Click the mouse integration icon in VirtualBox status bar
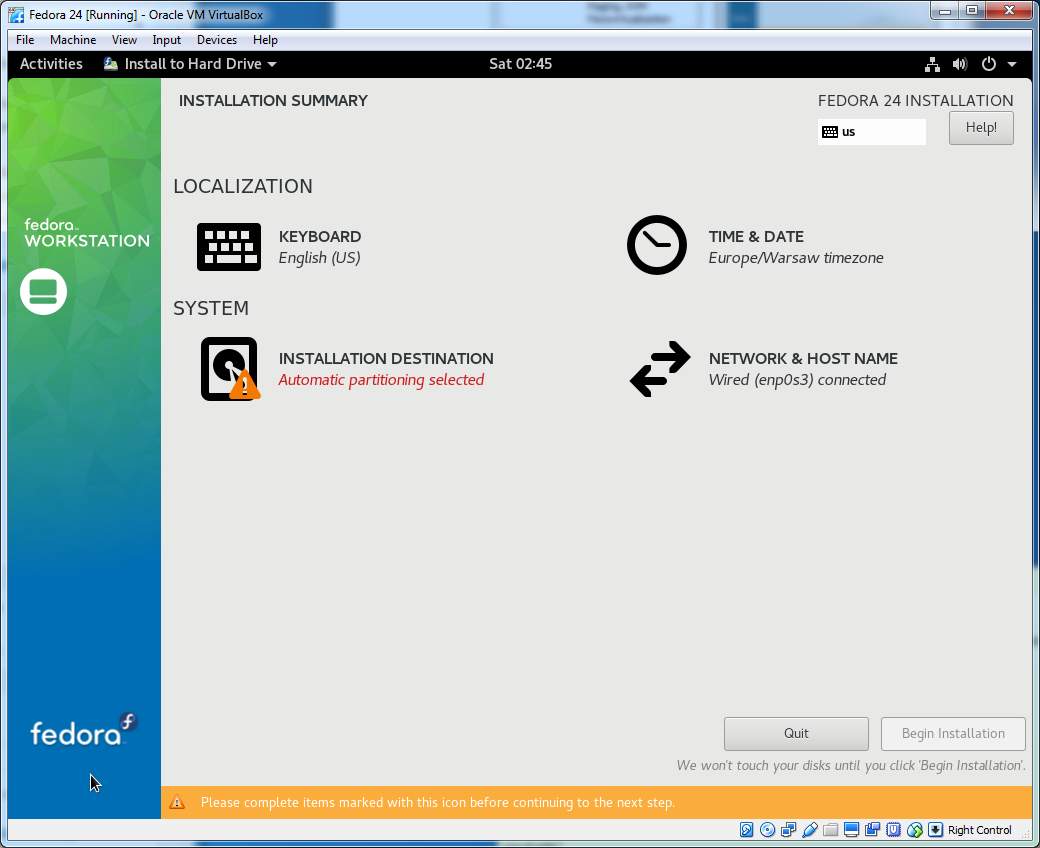 [x=915, y=829]
